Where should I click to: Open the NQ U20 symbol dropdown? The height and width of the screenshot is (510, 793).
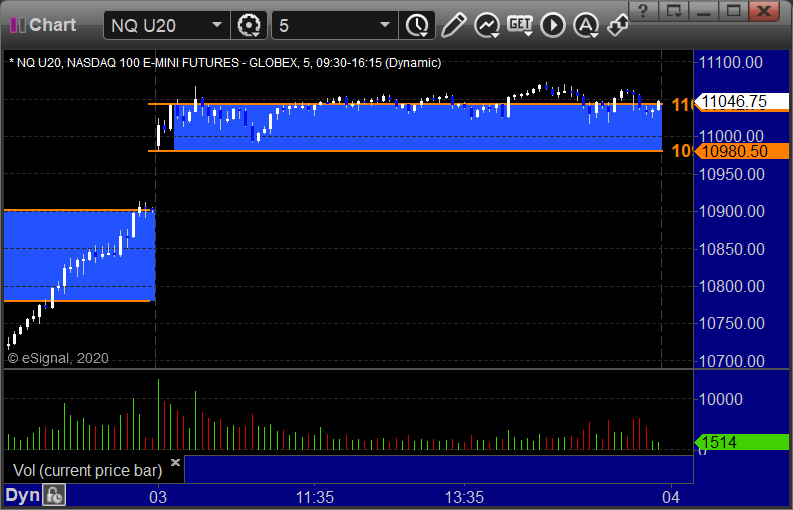point(217,25)
